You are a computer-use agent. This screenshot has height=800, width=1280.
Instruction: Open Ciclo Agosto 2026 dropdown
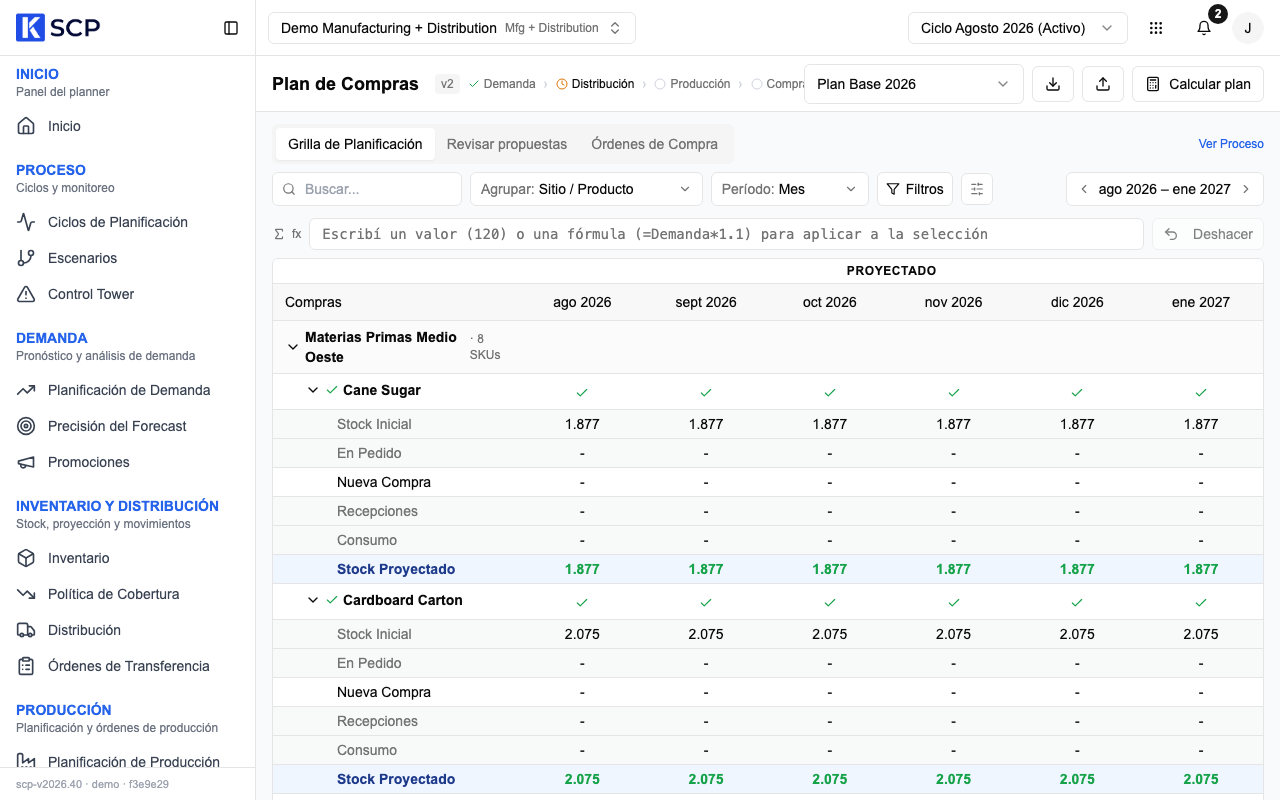click(1018, 28)
